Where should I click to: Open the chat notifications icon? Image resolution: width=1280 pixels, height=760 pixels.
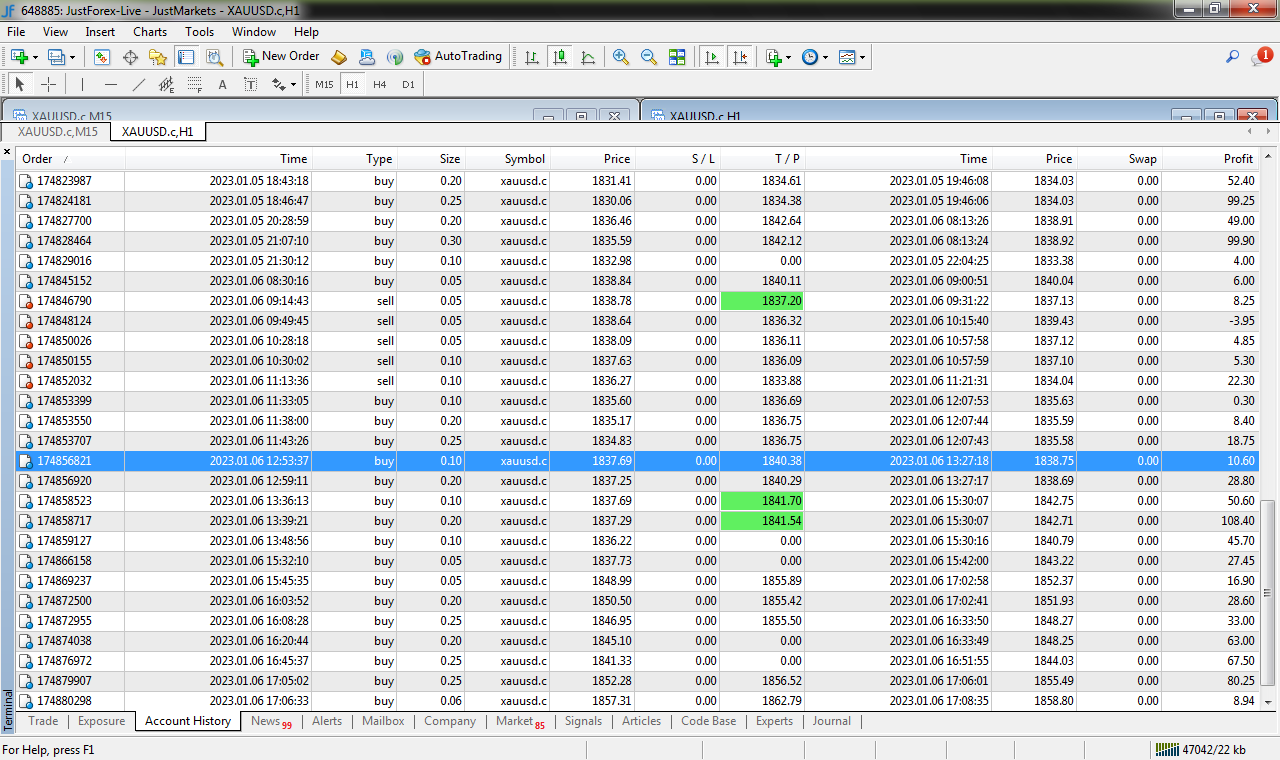1260,58
